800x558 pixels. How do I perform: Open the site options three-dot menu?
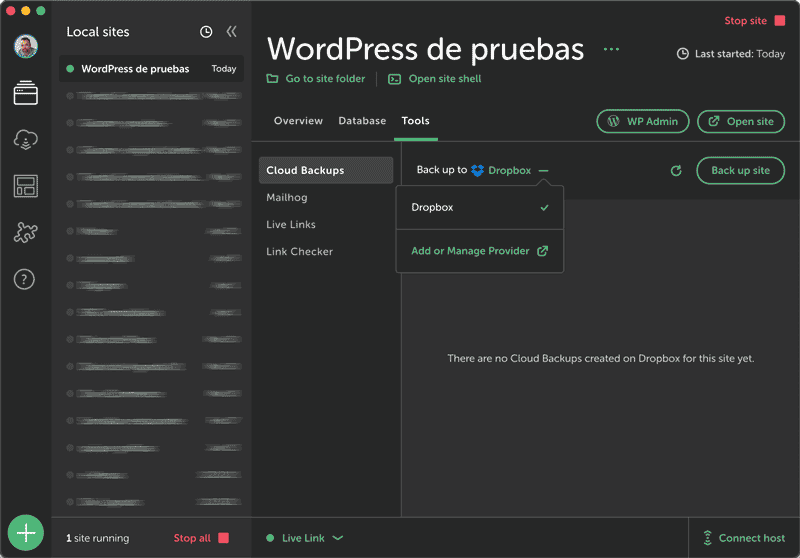coord(611,49)
